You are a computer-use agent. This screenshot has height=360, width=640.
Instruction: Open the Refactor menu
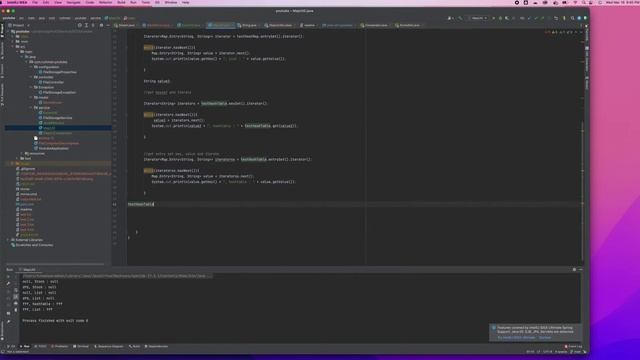click(105, 2)
